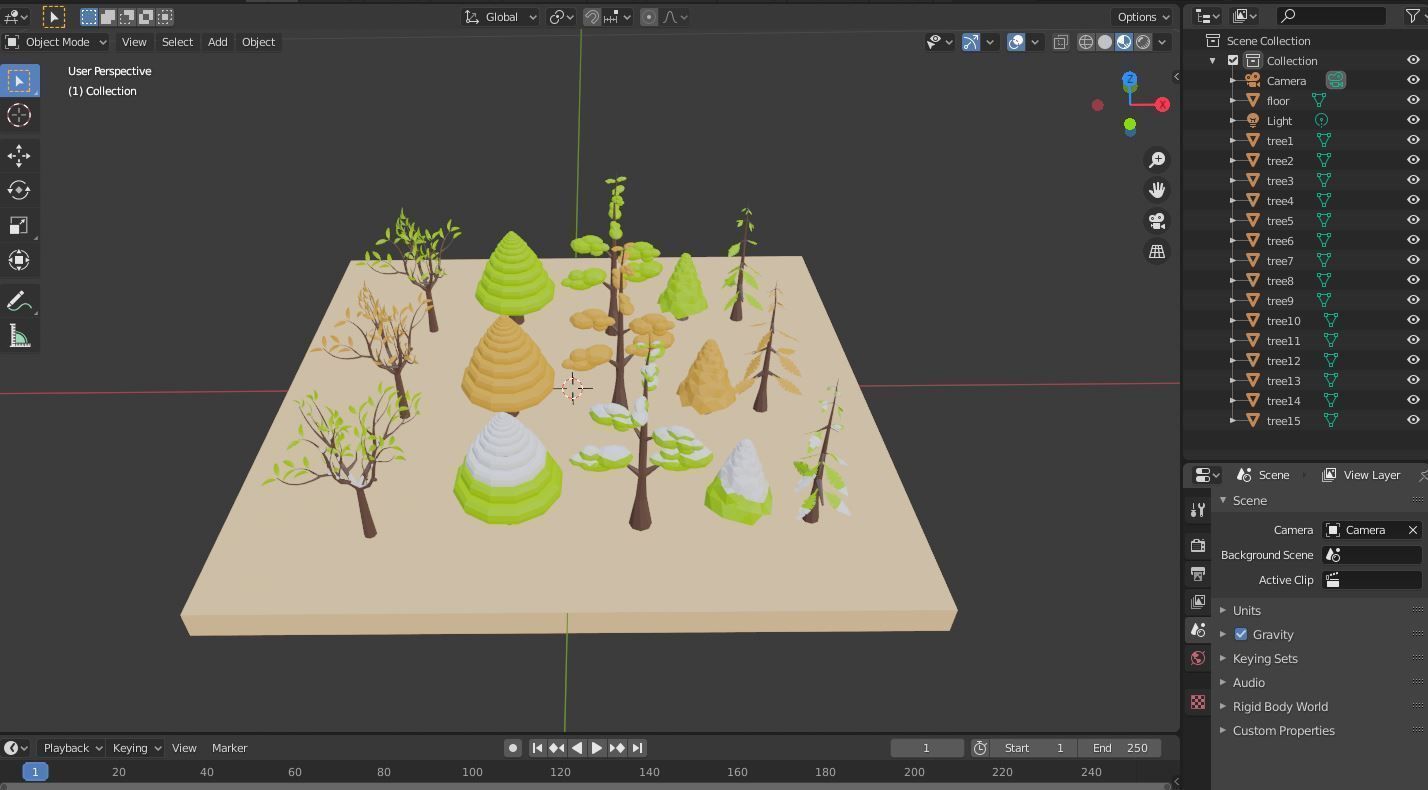Activate the Transform tool
Image resolution: width=1428 pixels, height=790 pixels.
click(19, 260)
